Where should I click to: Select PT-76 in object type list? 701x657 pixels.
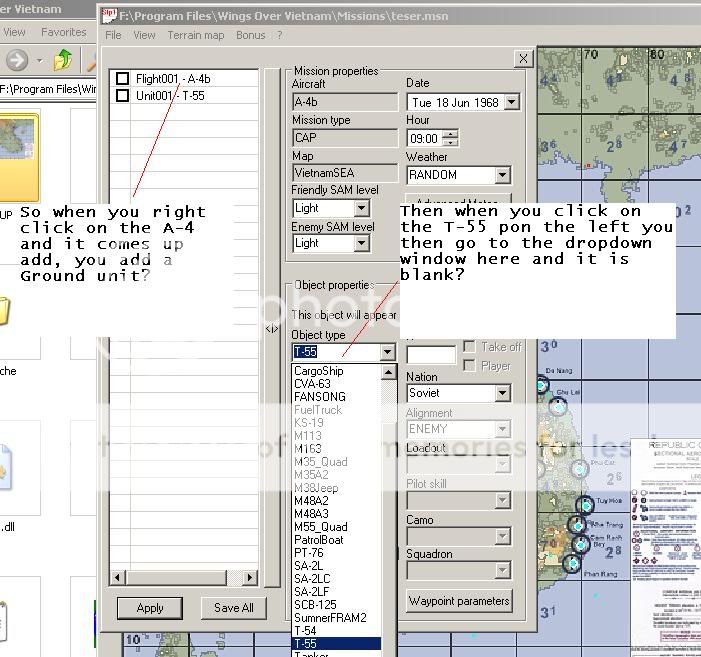click(337, 553)
